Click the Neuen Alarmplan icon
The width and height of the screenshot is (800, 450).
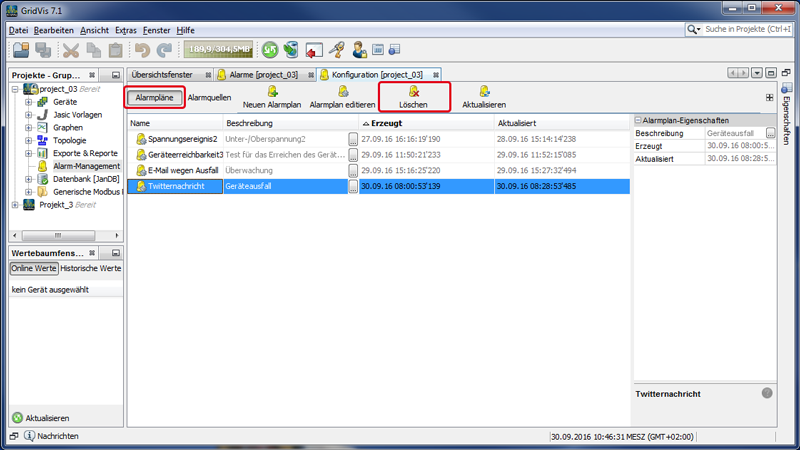coord(272,92)
